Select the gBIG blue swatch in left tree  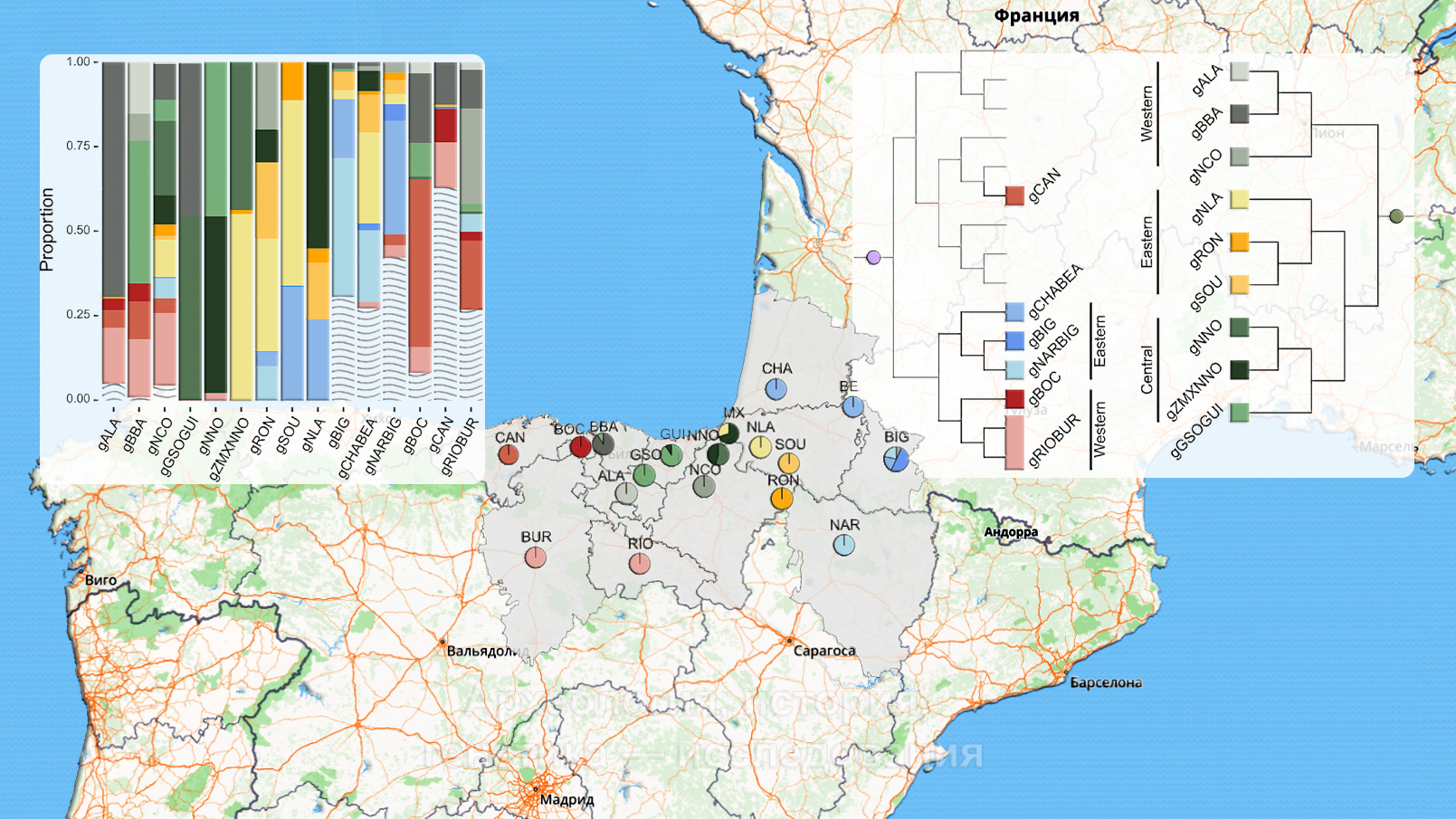(1015, 340)
